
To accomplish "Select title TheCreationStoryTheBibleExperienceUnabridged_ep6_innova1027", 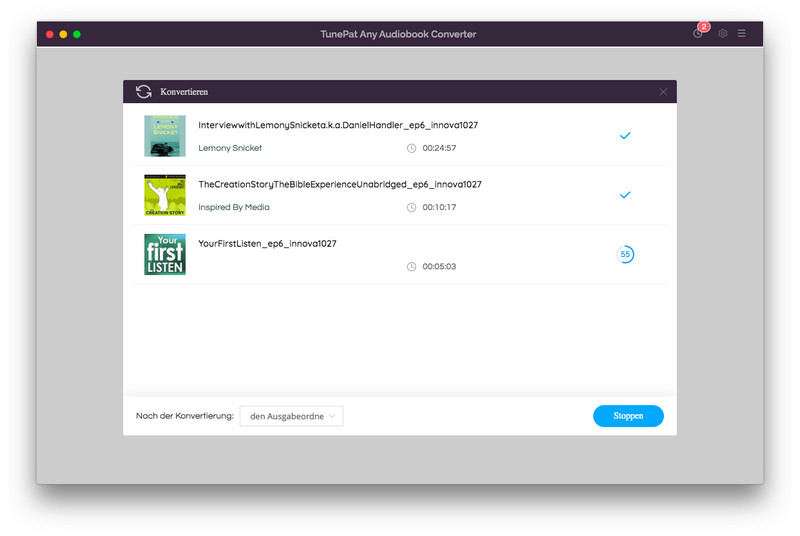I will point(340,184).
